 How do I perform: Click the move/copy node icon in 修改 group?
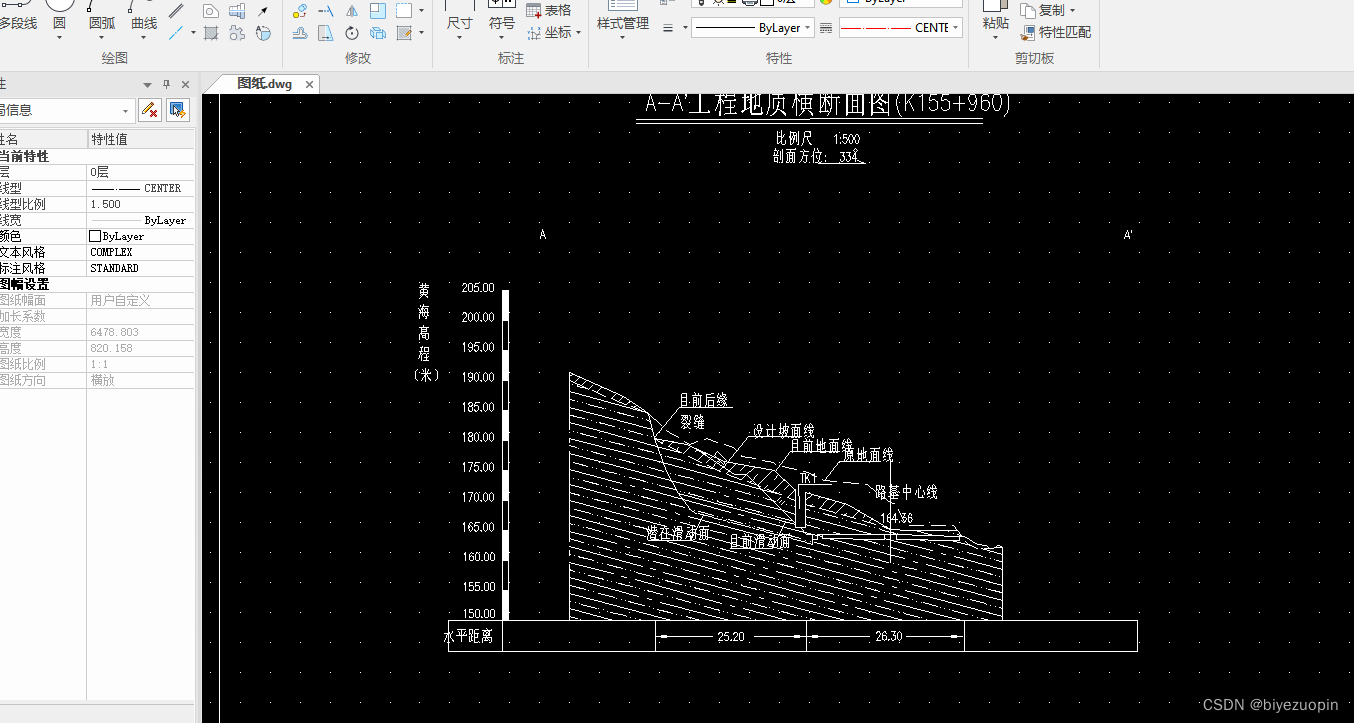(x=299, y=11)
